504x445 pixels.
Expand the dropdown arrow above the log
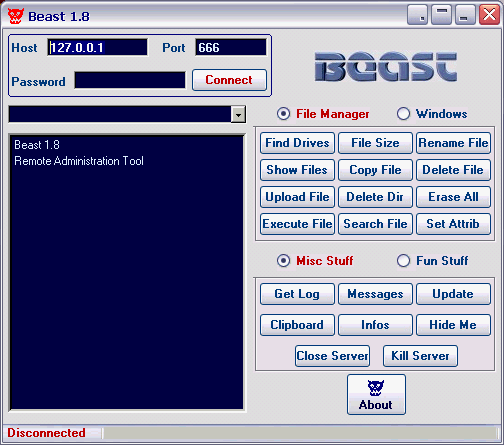pyautogui.click(x=238, y=115)
